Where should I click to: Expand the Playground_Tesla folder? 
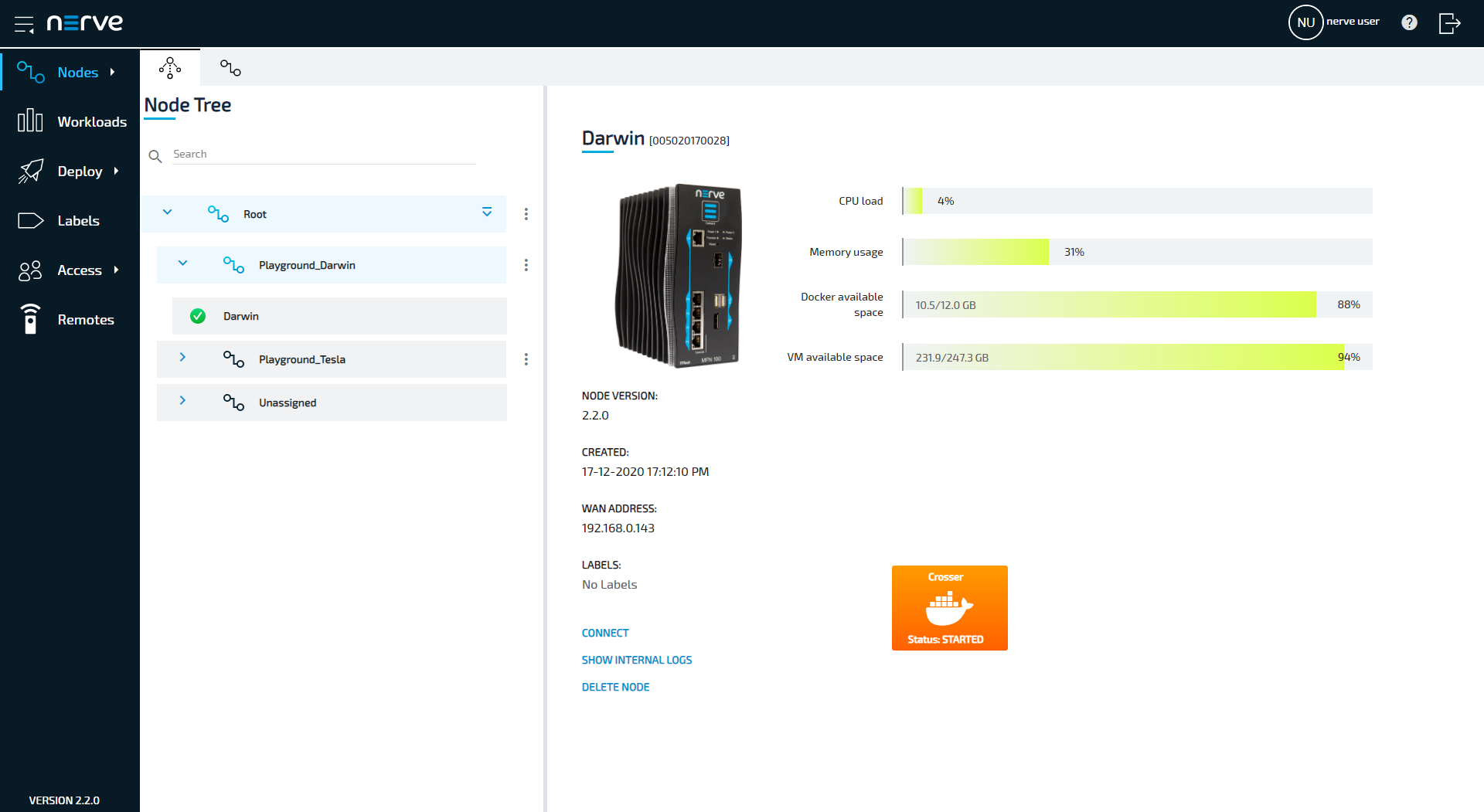(182, 357)
